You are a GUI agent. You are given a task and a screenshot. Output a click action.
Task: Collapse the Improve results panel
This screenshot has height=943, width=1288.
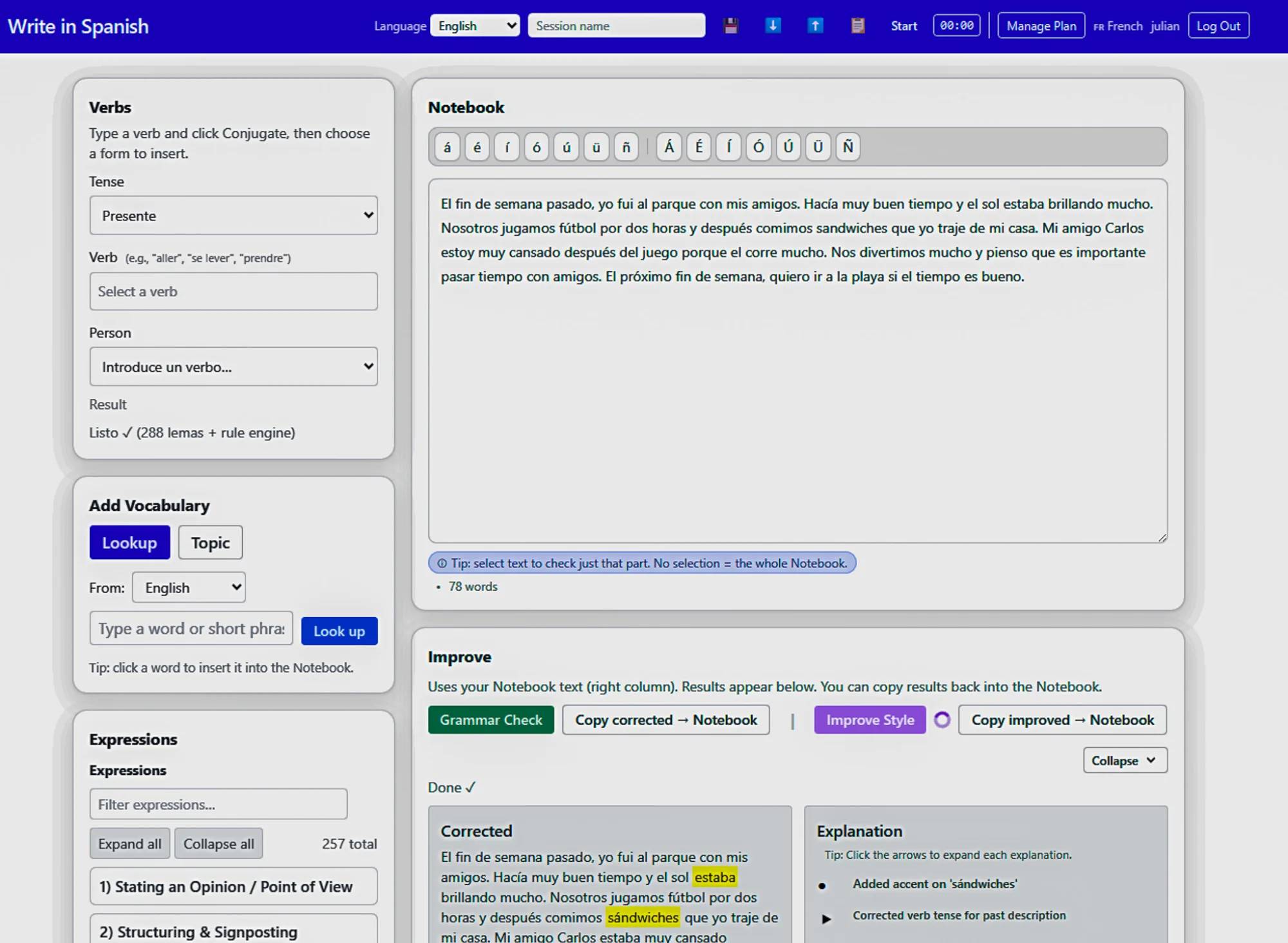1124,760
